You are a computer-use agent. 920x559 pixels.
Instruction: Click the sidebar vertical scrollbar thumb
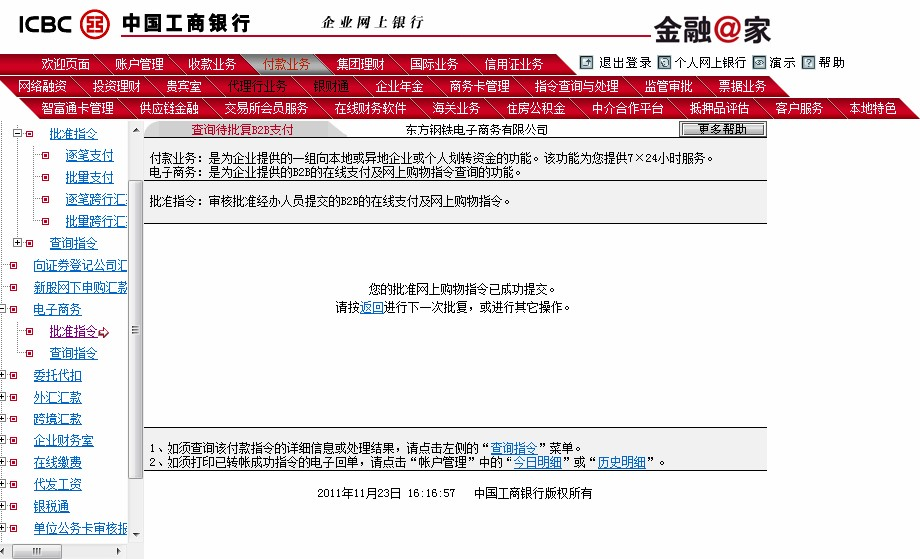click(x=136, y=330)
